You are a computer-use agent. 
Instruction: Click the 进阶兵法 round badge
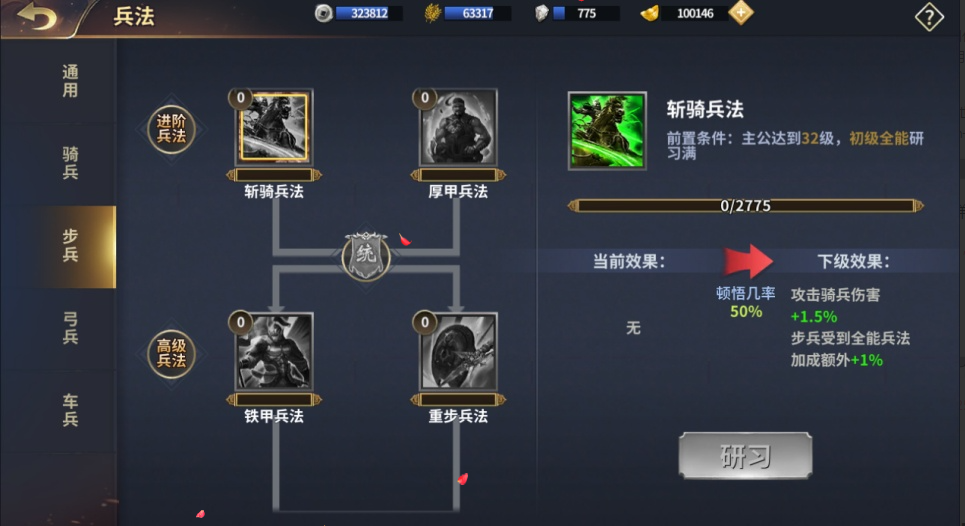point(171,129)
